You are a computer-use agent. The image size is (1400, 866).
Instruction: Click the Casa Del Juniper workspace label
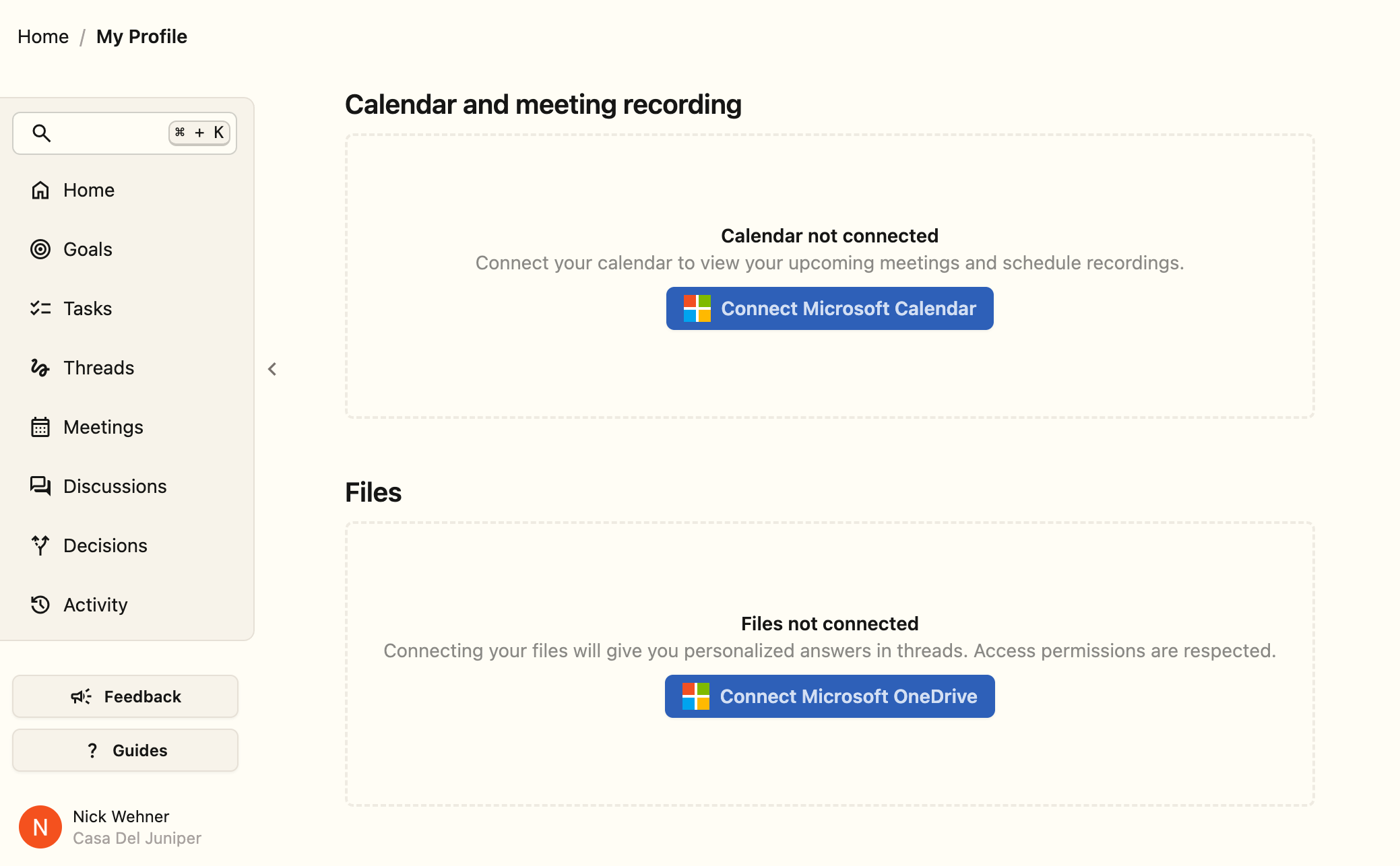137,838
